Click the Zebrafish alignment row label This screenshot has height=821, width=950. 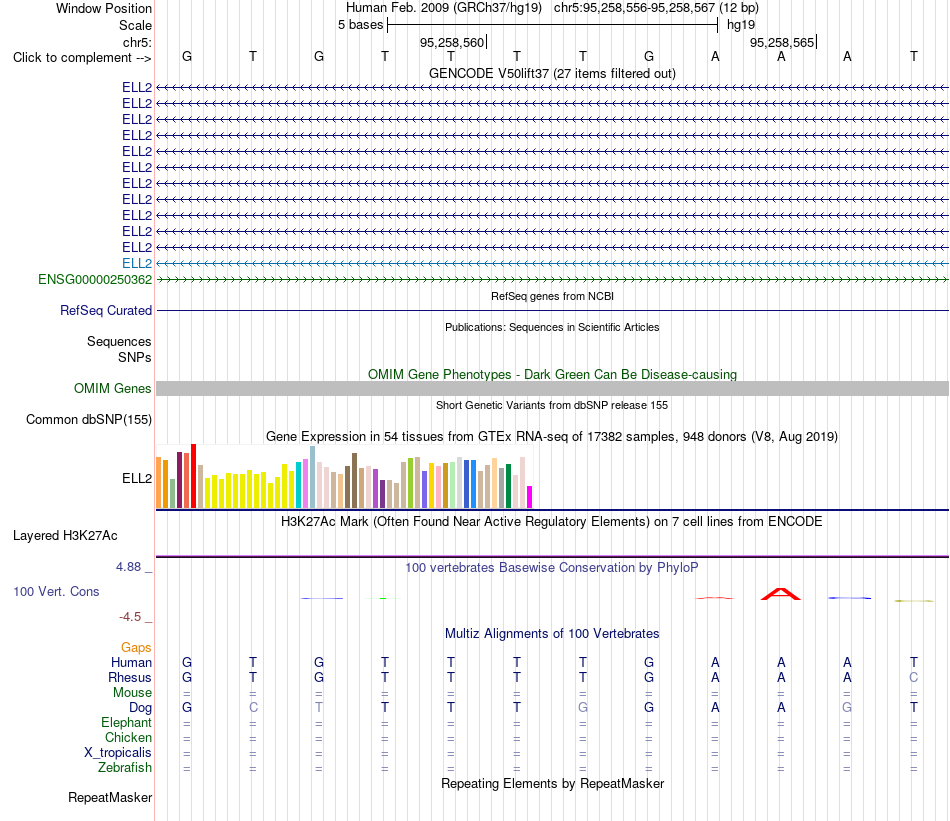[125, 767]
